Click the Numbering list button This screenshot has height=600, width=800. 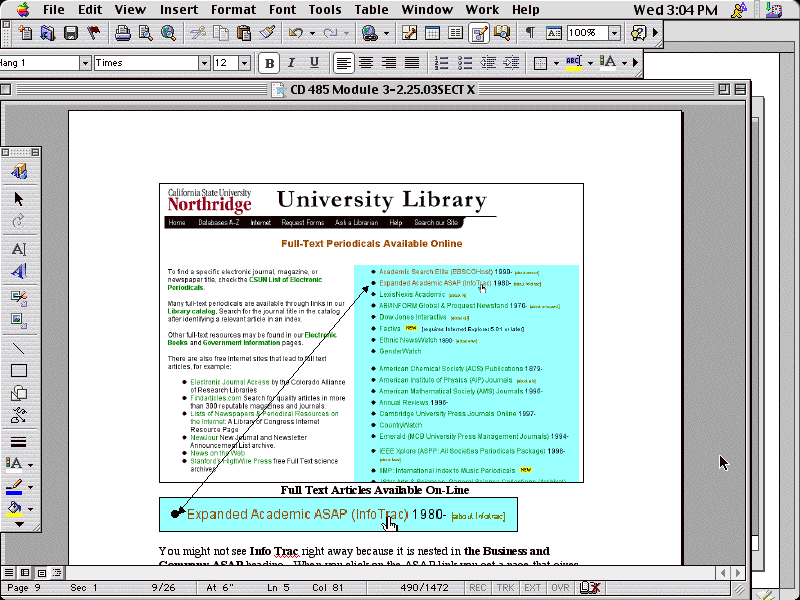[x=441, y=63]
